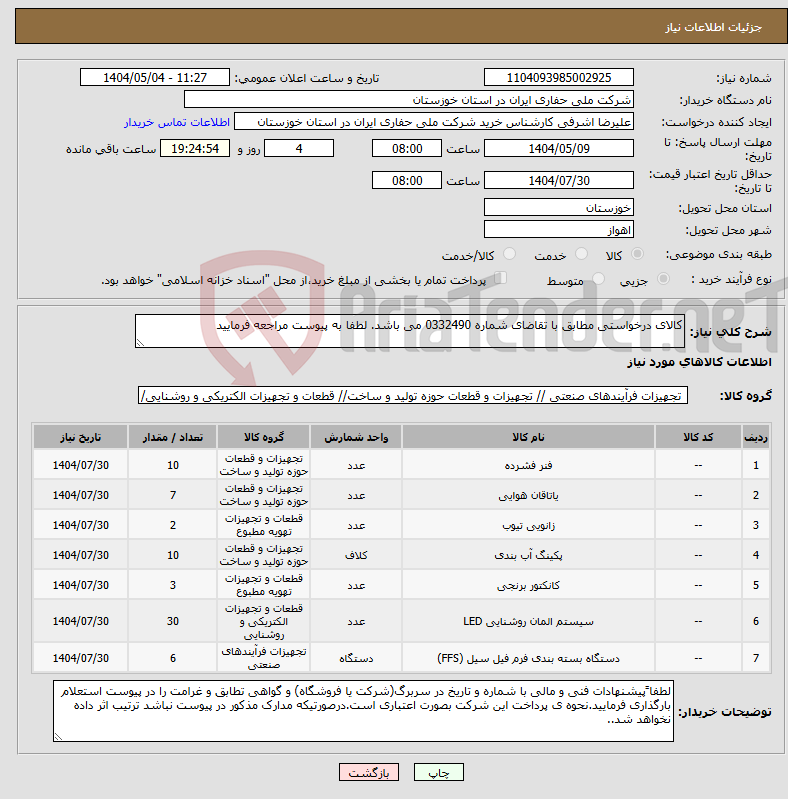This screenshot has height=799, width=788.
Task: Click the quantity 3 cell for کانکتور برنجی
Action: point(173,585)
